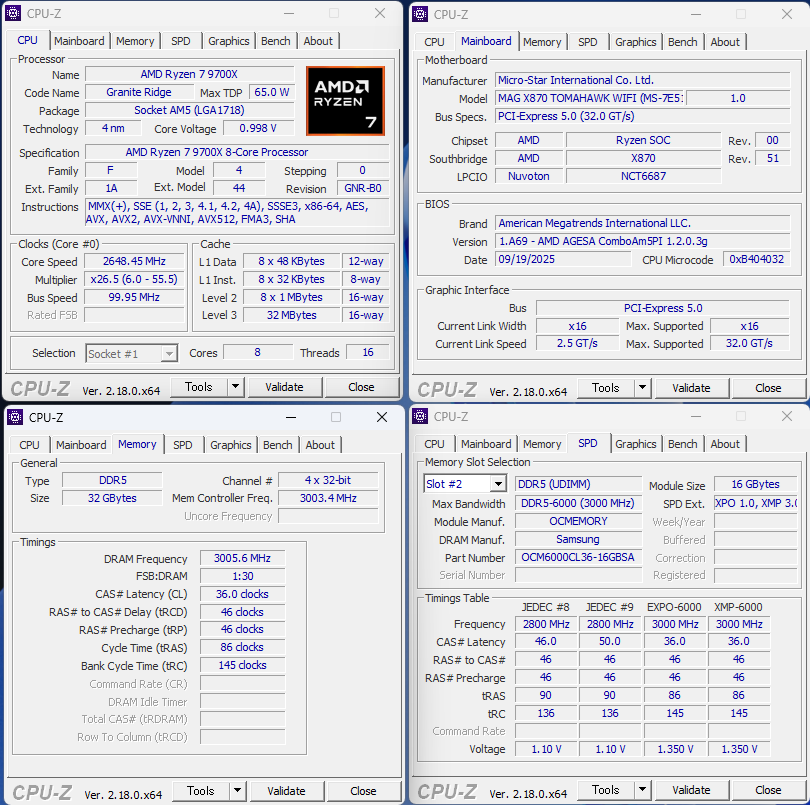Close the CPU-Z window showing the SPD tab via its X
The image size is (810, 805).
tap(785, 416)
